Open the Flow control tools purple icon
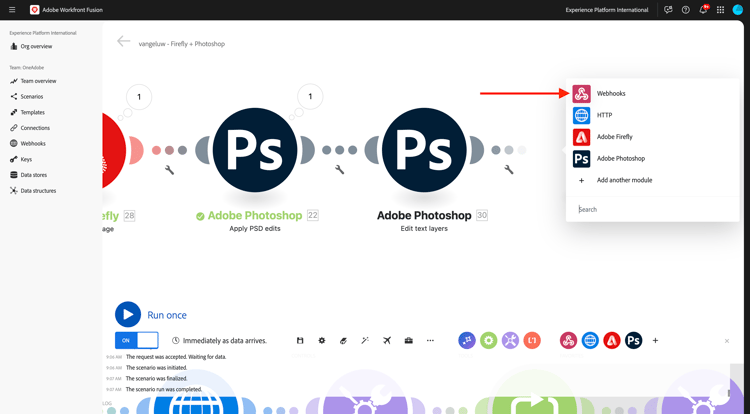The image size is (750, 414). point(467,340)
